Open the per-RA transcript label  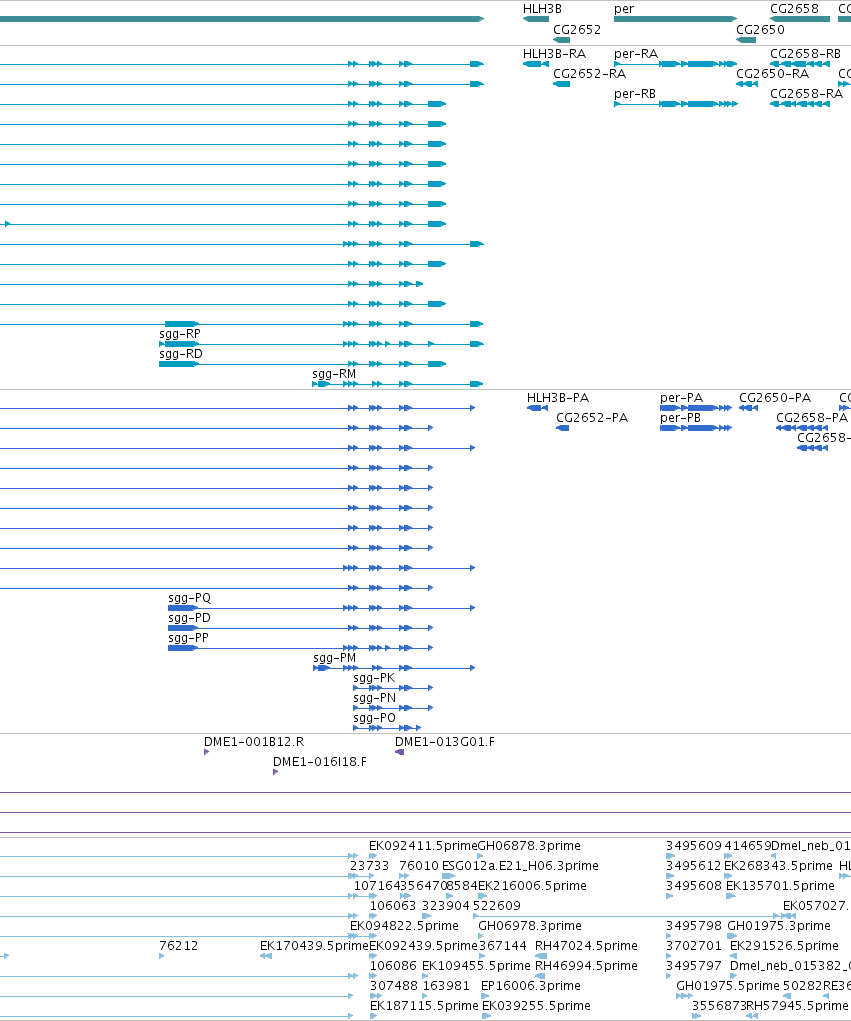tap(635, 54)
